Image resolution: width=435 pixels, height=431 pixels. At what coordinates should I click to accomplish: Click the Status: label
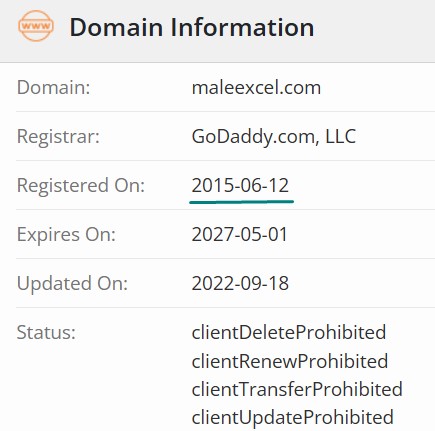pos(46,332)
